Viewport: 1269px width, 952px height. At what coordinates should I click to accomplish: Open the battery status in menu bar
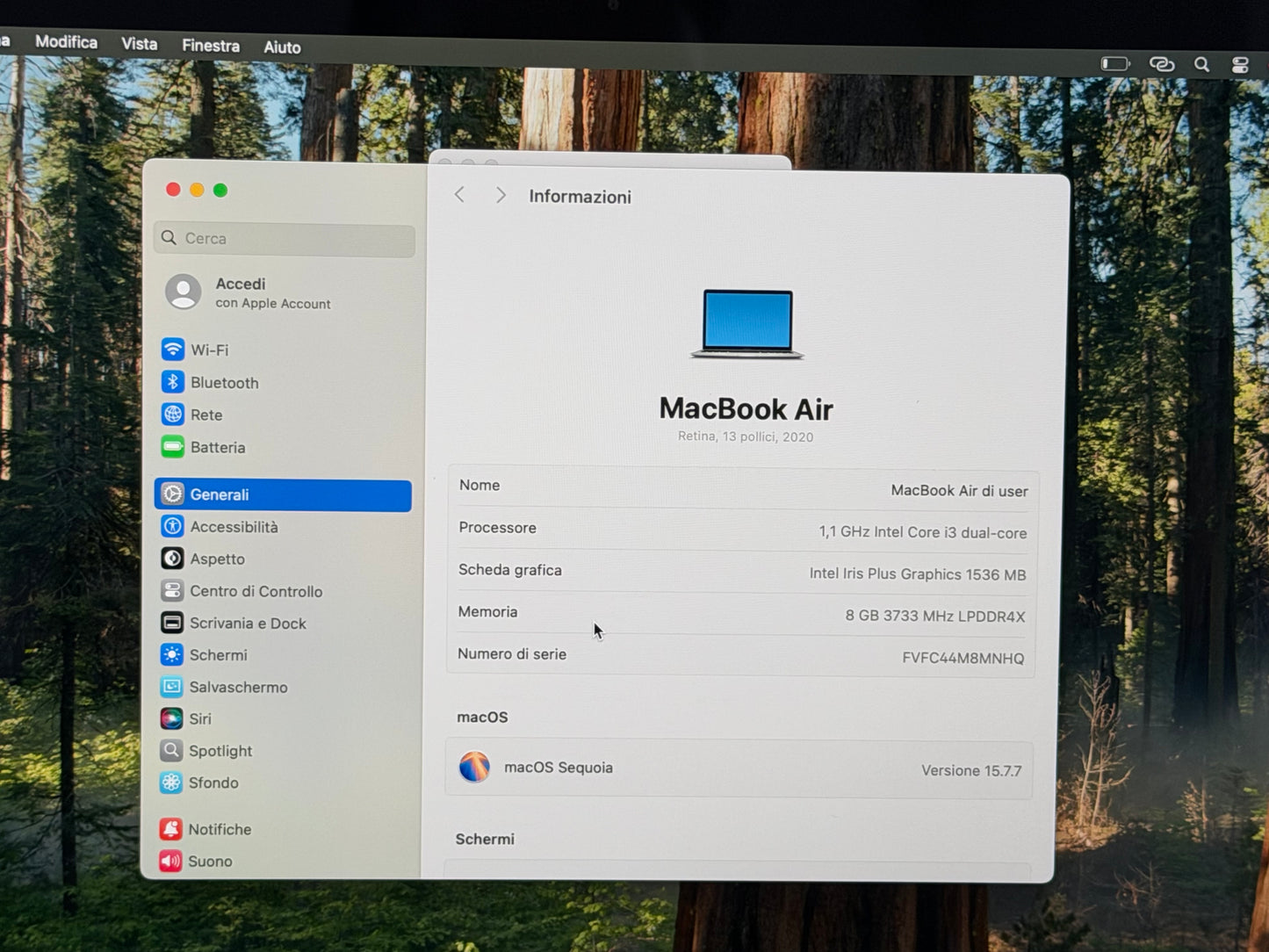1115,63
